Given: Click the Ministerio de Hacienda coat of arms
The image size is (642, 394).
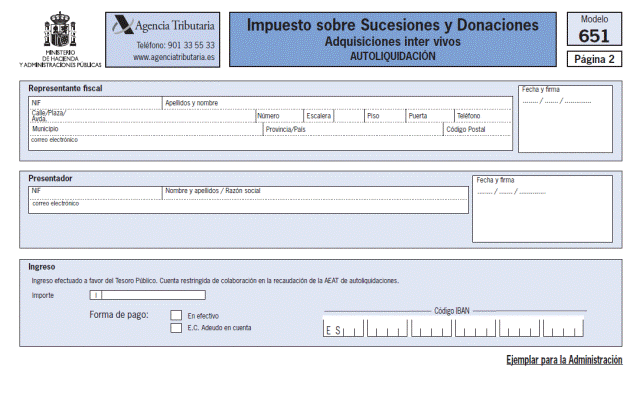Looking at the screenshot, I should pyautogui.click(x=60, y=29).
